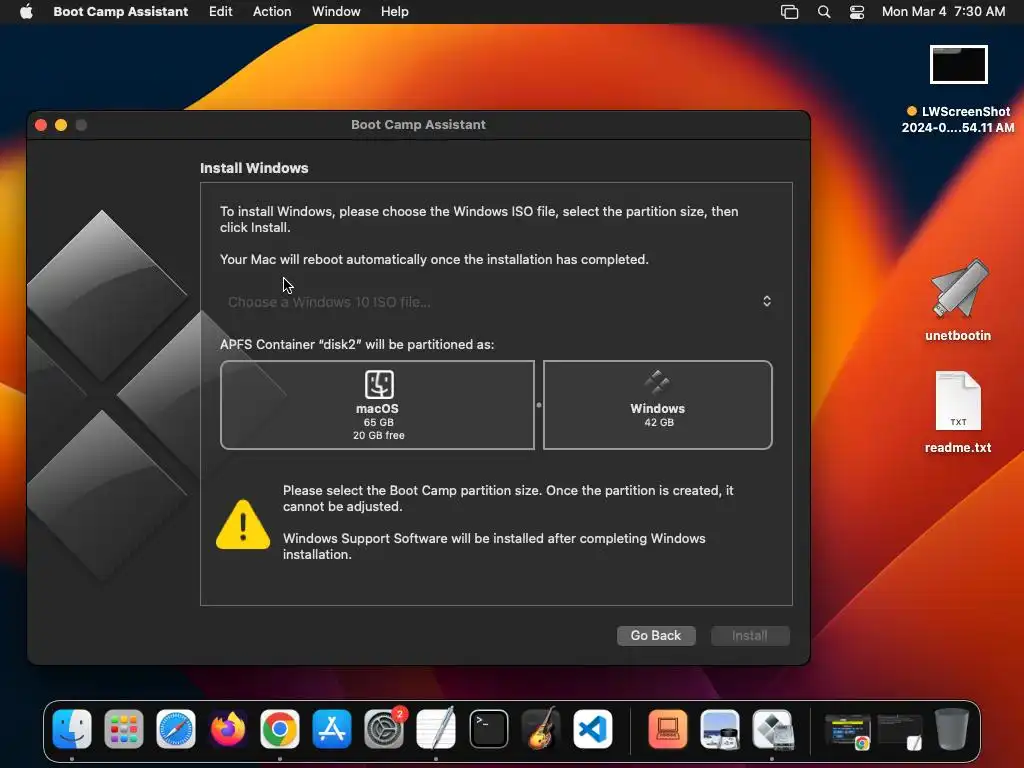Open Launchpad in the Dock
Screen dimensions: 1024x768
(123, 729)
